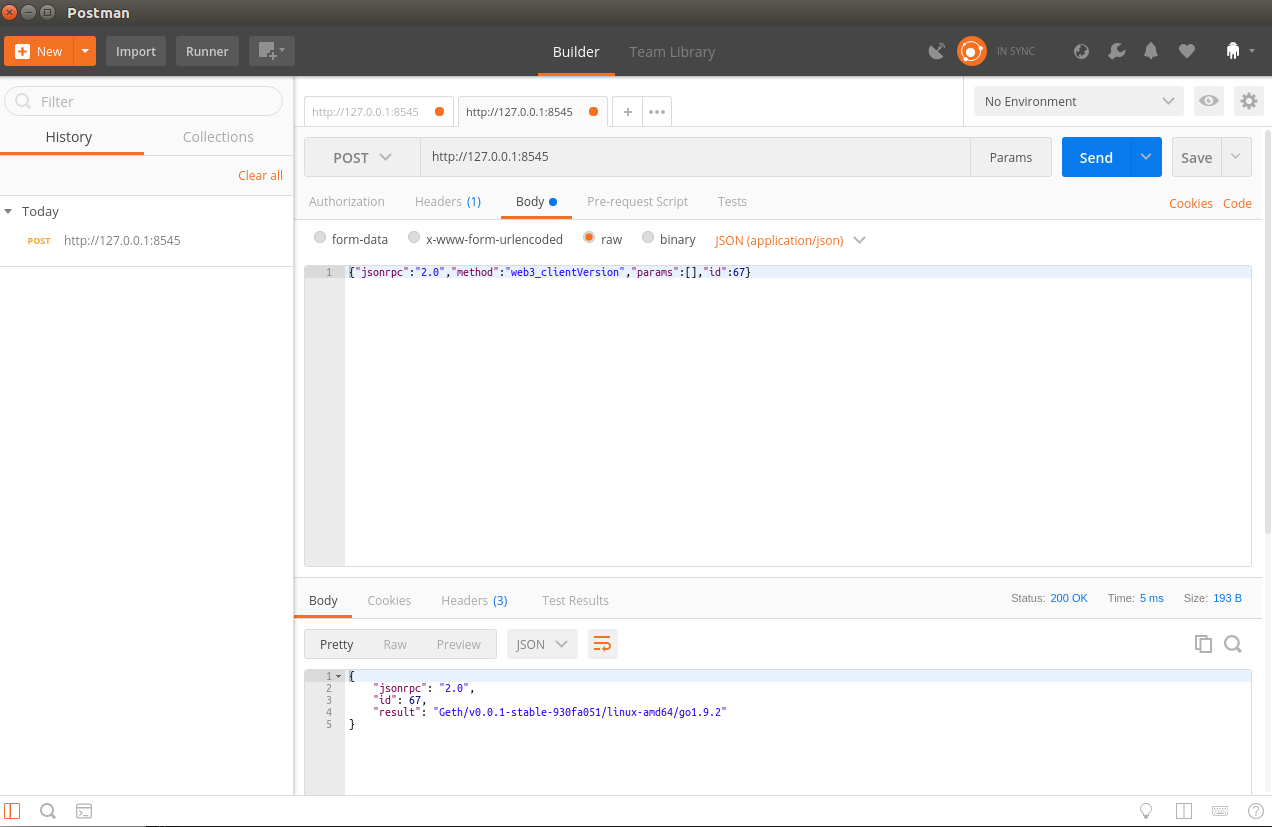Viewport: 1272px width, 827px height.
Task: Open the No Environment dropdown
Action: [1079, 101]
